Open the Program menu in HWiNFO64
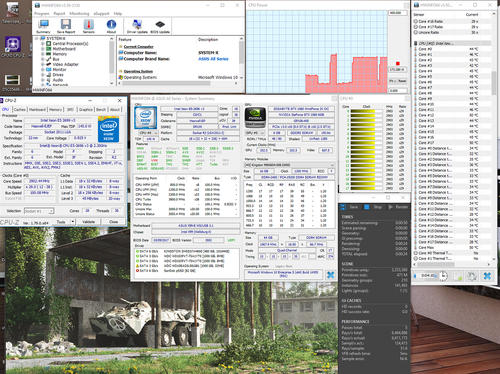The width and height of the screenshot is (500, 374). (x=42, y=14)
